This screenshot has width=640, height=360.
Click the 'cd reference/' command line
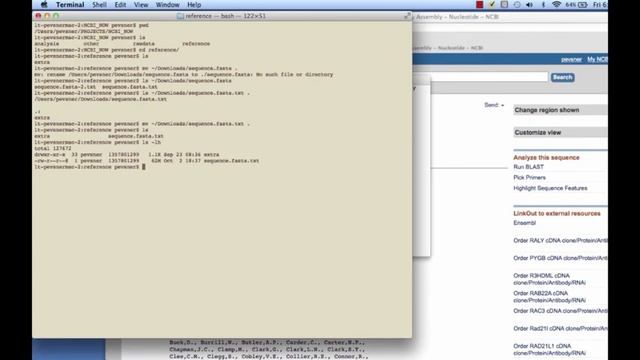pos(107,50)
